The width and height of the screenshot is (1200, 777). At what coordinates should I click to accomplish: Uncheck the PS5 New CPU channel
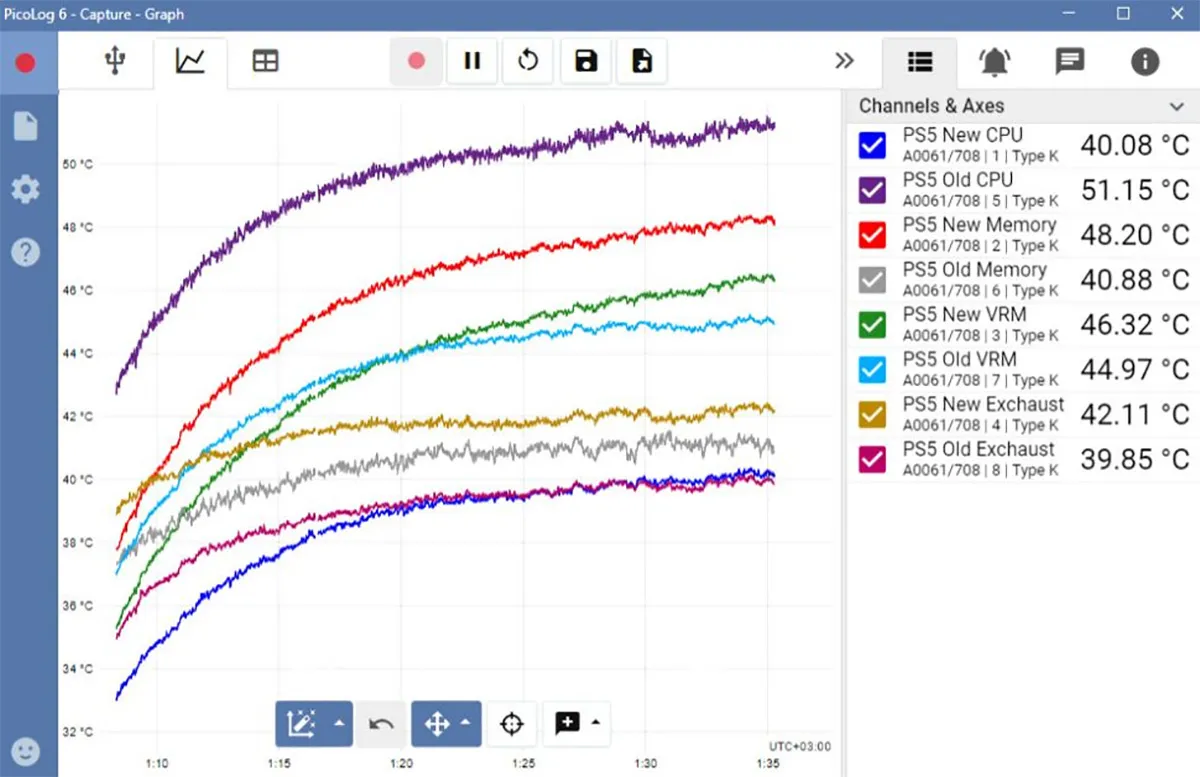[x=873, y=146]
